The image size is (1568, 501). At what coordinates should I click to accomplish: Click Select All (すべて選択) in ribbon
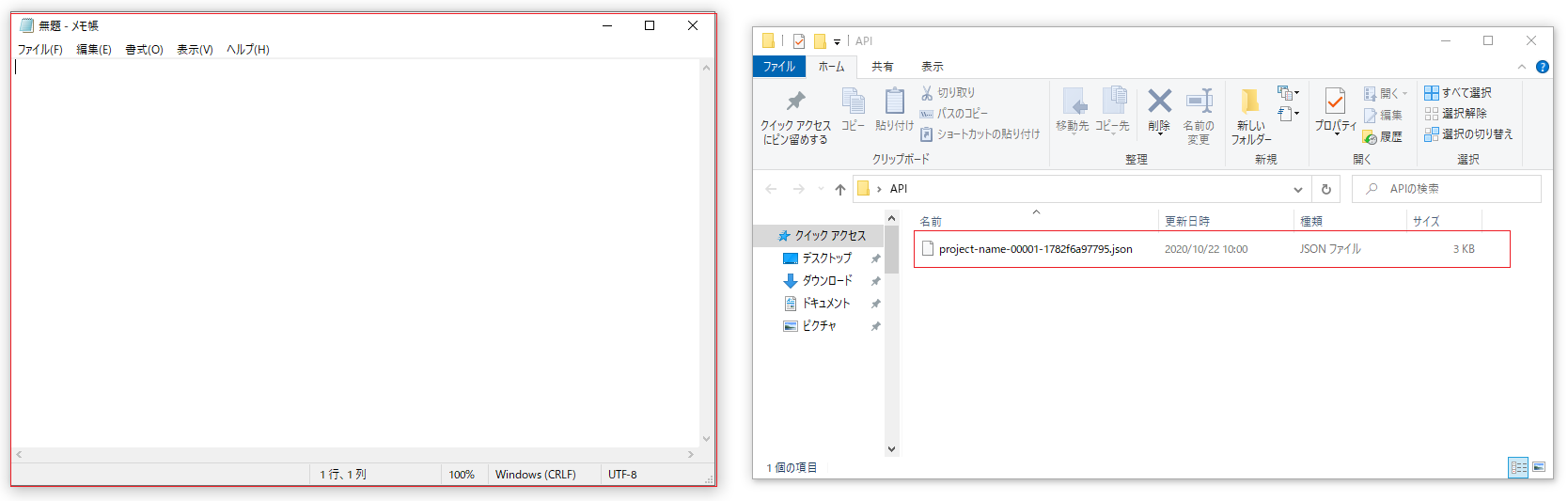pyautogui.click(x=1458, y=93)
